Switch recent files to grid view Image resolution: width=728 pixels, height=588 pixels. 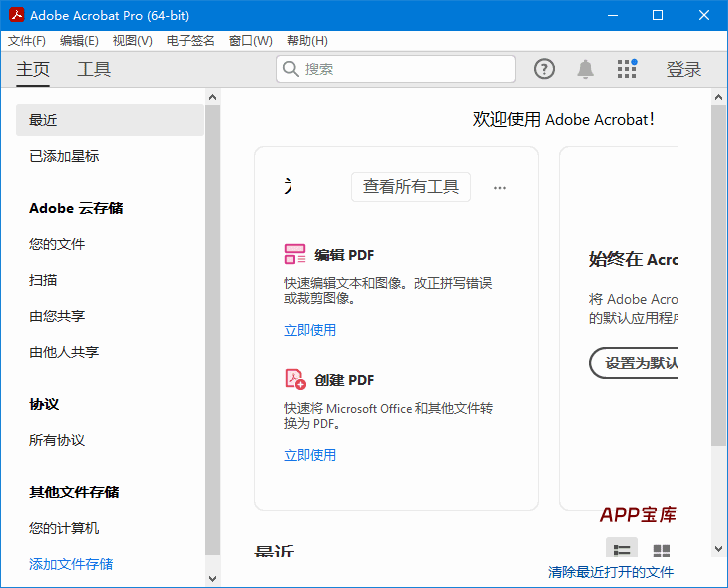(662, 550)
